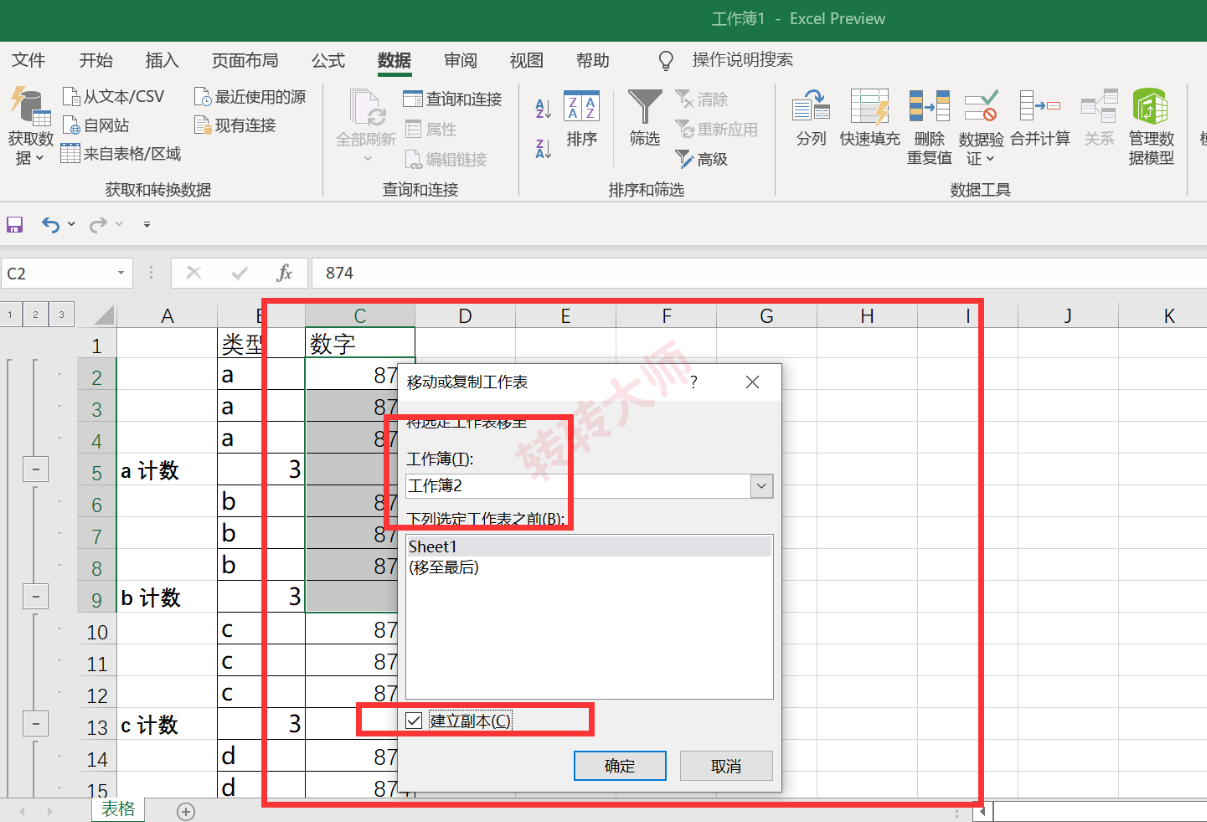The image size is (1207, 822).
Task: Add a new sheet with plus button
Action: pos(185,811)
